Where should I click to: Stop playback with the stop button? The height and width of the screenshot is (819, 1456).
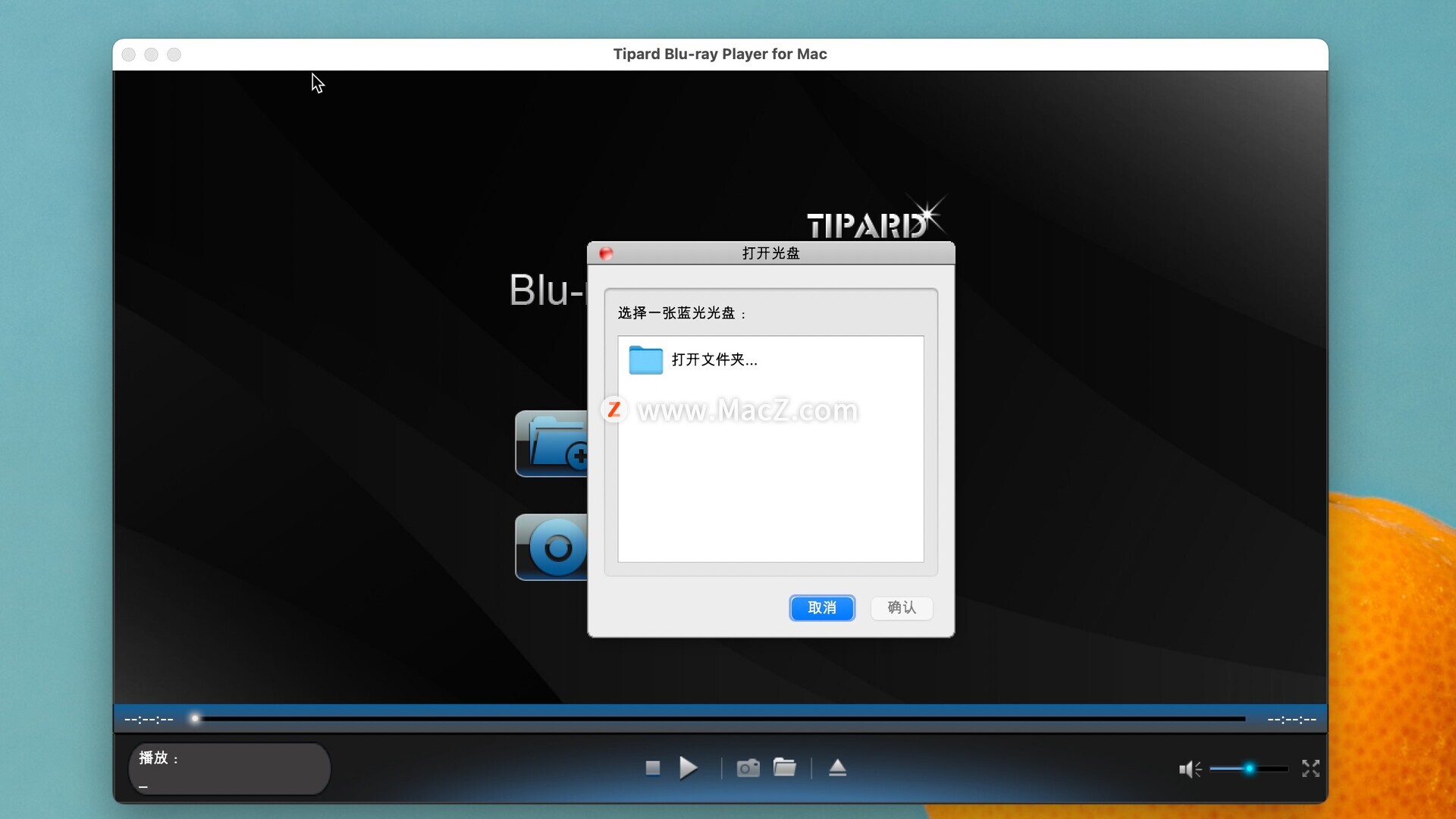point(652,768)
